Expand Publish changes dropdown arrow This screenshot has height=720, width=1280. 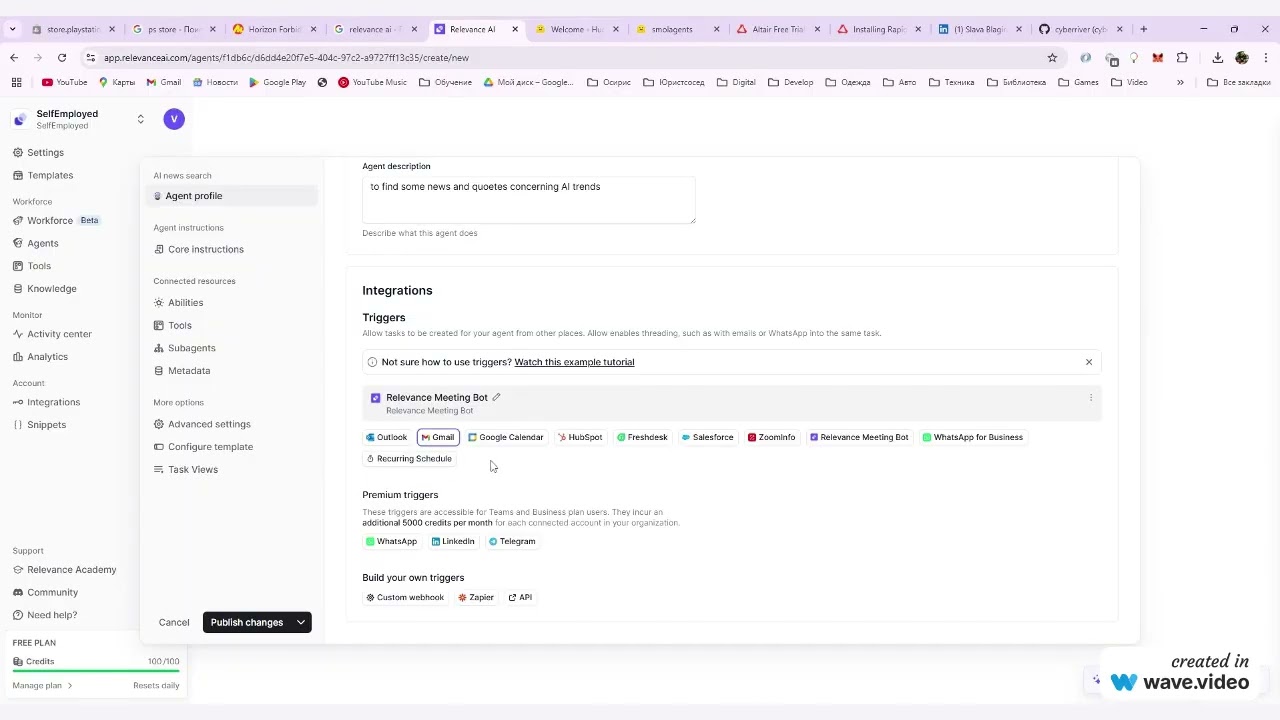(x=301, y=622)
